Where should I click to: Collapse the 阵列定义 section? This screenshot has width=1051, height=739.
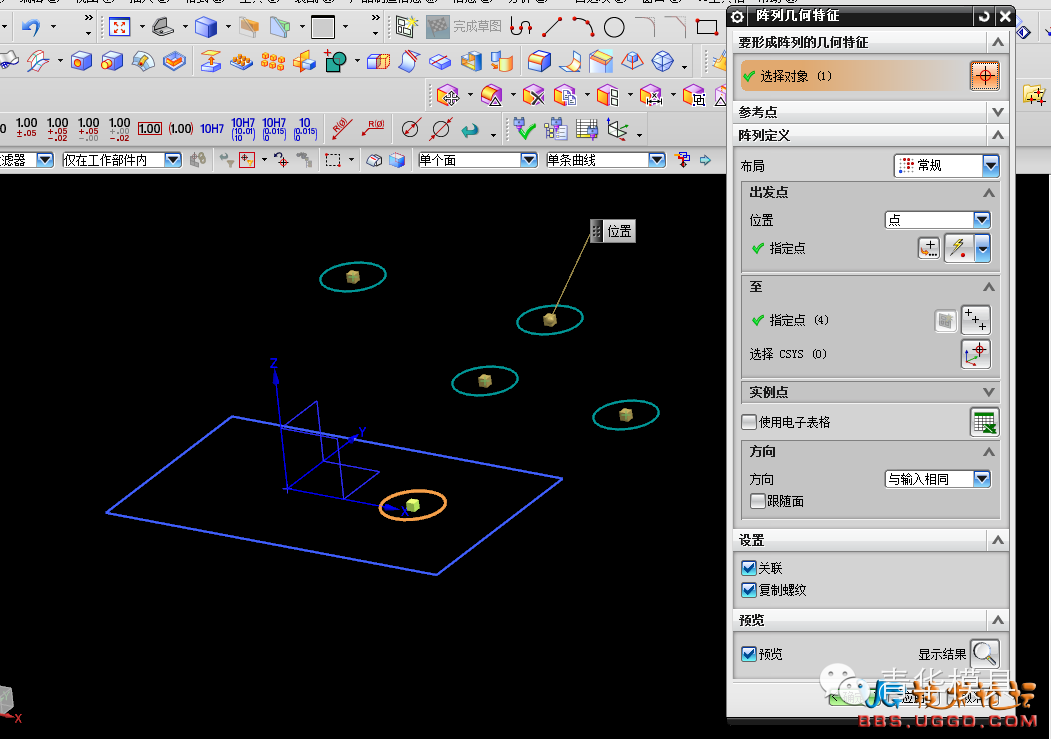point(997,135)
